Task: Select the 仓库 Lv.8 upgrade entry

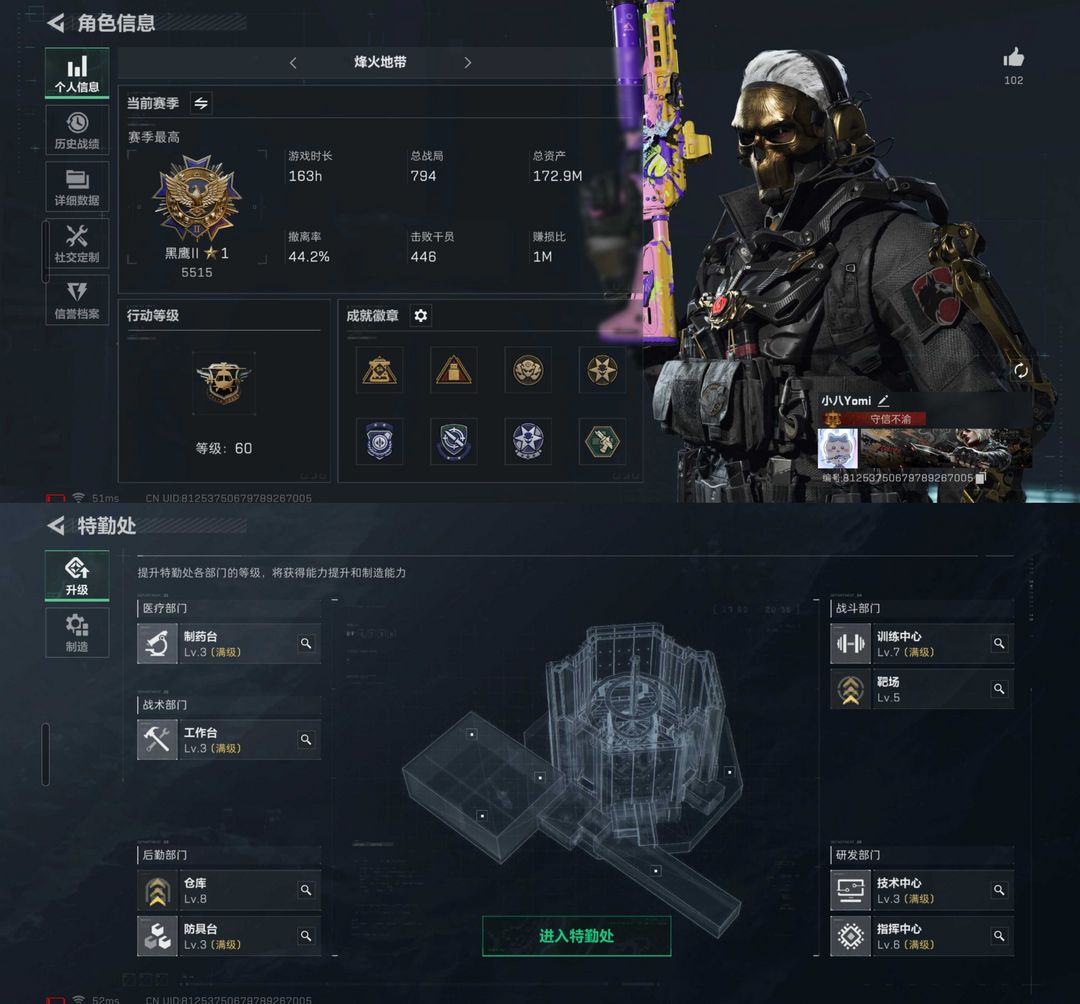Action: click(x=229, y=890)
